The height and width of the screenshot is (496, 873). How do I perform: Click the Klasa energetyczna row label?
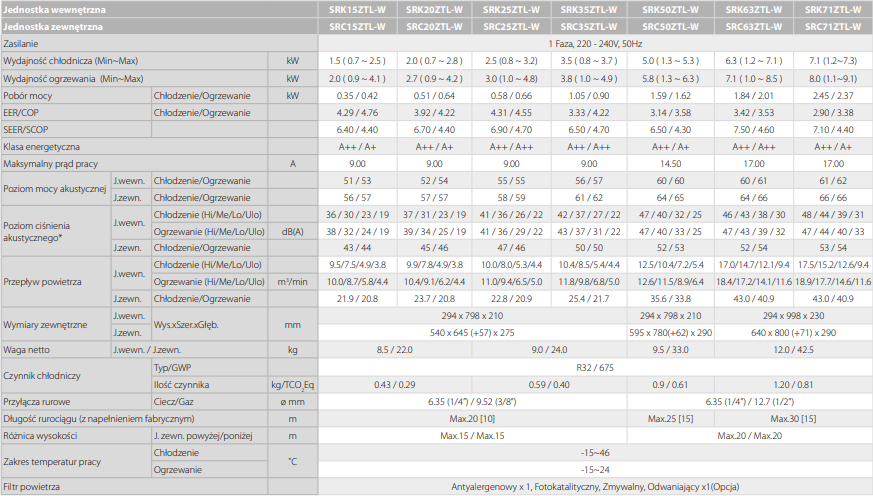tap(41, 147)
